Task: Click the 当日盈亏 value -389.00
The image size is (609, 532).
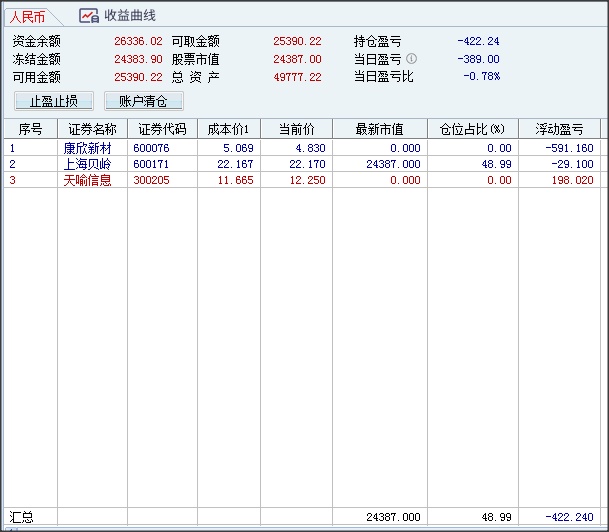Action: [478, 59]
